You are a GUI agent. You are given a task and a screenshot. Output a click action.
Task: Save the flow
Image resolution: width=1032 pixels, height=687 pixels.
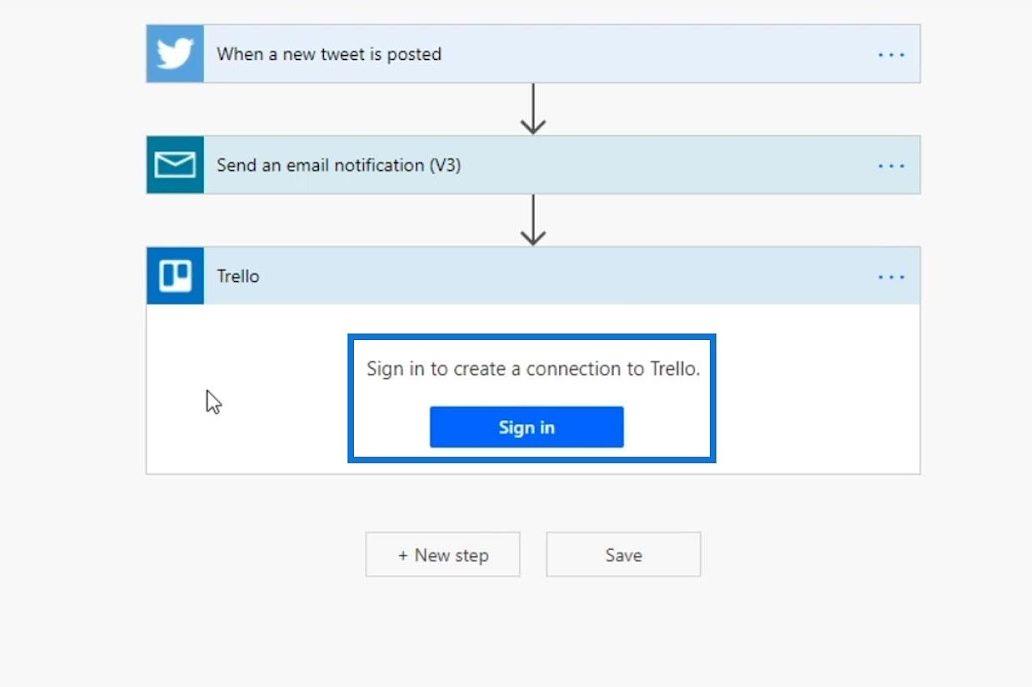pos(623,555)
